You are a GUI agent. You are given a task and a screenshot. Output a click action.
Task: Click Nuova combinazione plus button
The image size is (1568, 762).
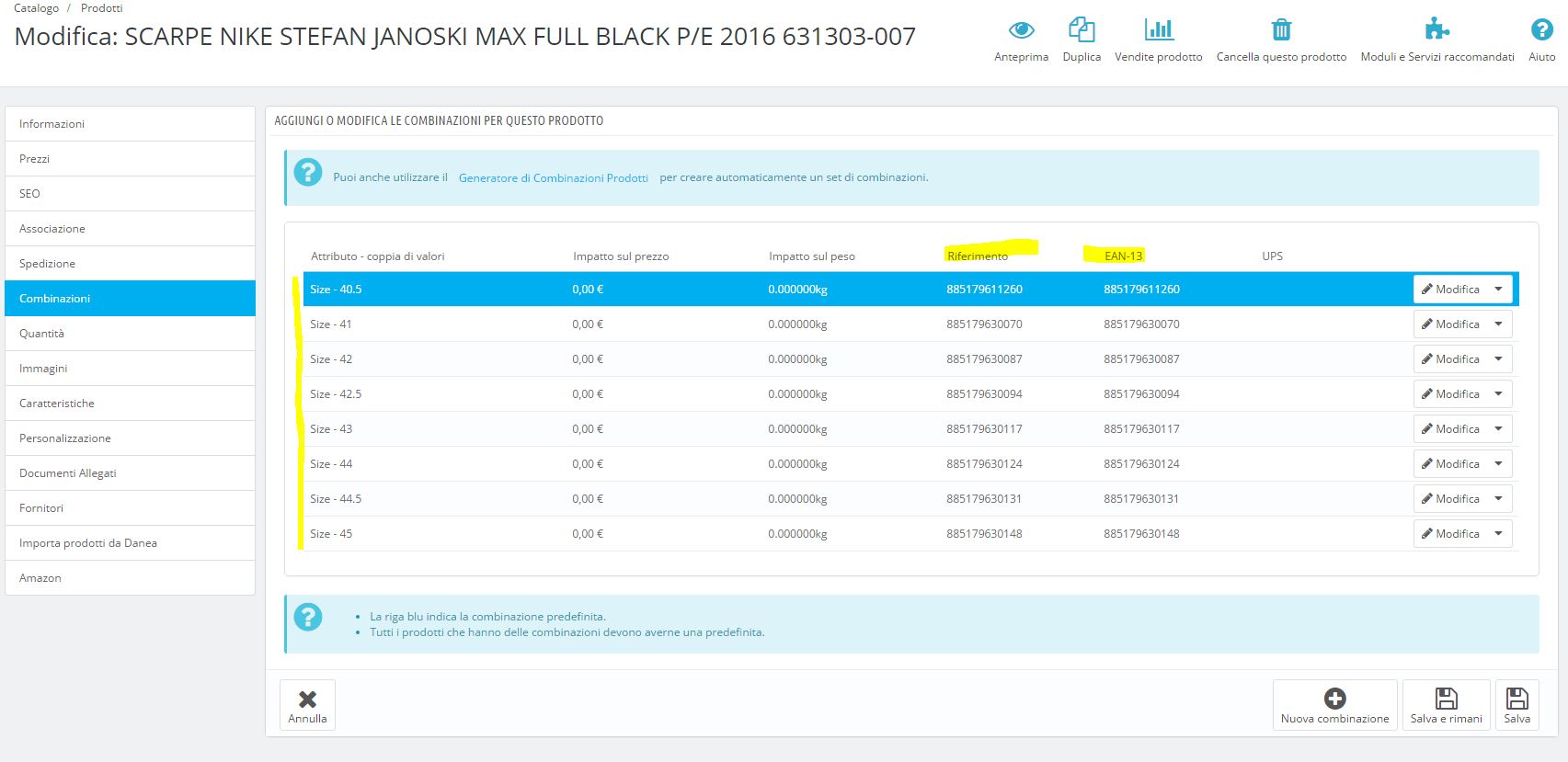[x=1334, y=705]
